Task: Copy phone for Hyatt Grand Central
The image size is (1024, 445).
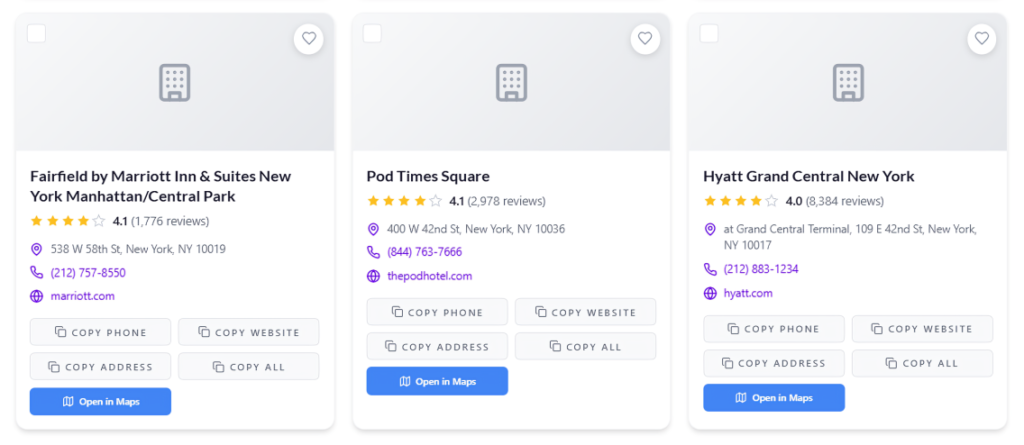Action: click(x=774, y=329)
